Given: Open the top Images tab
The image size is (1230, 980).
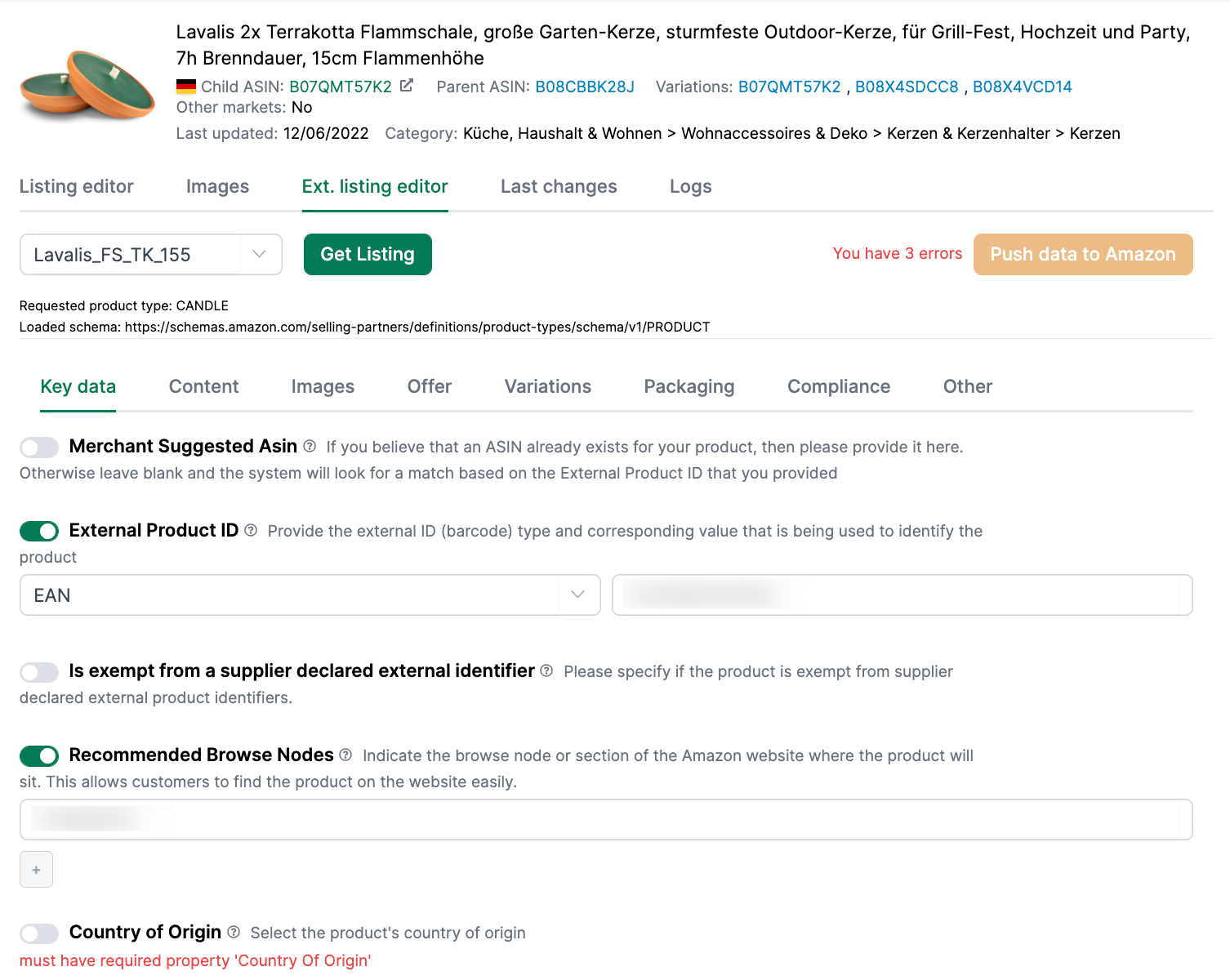Looking at the screenshot, I should pos(217,186).
